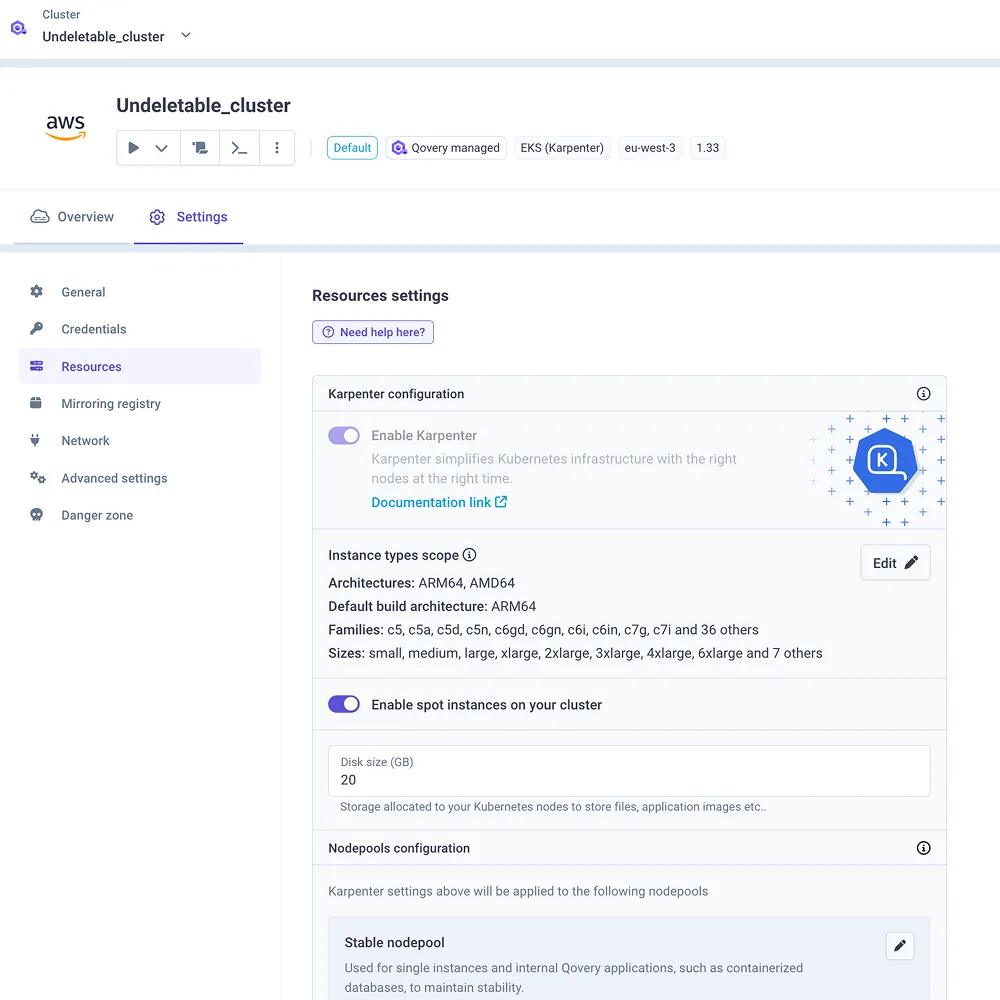Toggle the Enable Karpenter switch

click(x=344, y=436)
